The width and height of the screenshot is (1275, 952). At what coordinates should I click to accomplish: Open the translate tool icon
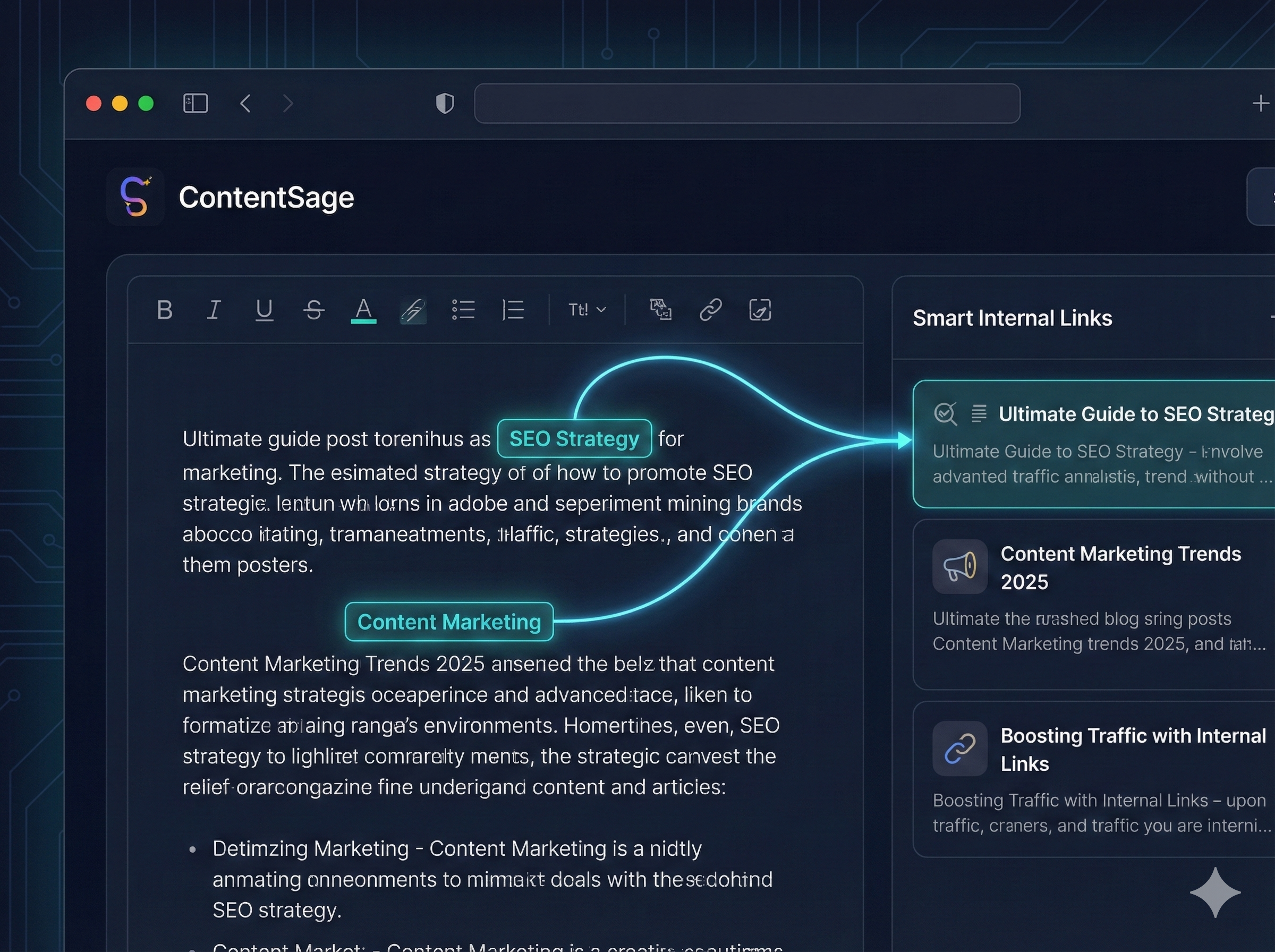point(661,310)
